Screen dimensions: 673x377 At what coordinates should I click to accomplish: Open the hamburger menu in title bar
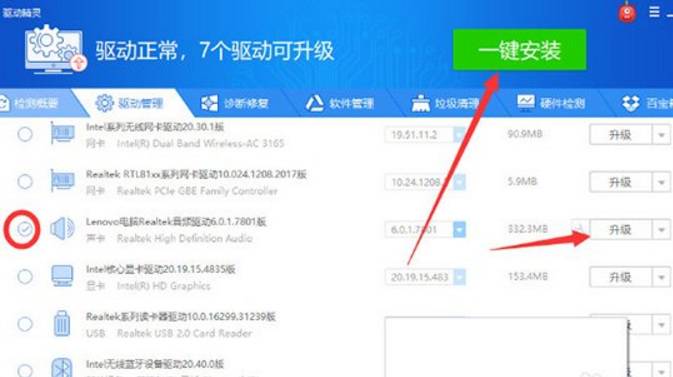coord(654,12)
